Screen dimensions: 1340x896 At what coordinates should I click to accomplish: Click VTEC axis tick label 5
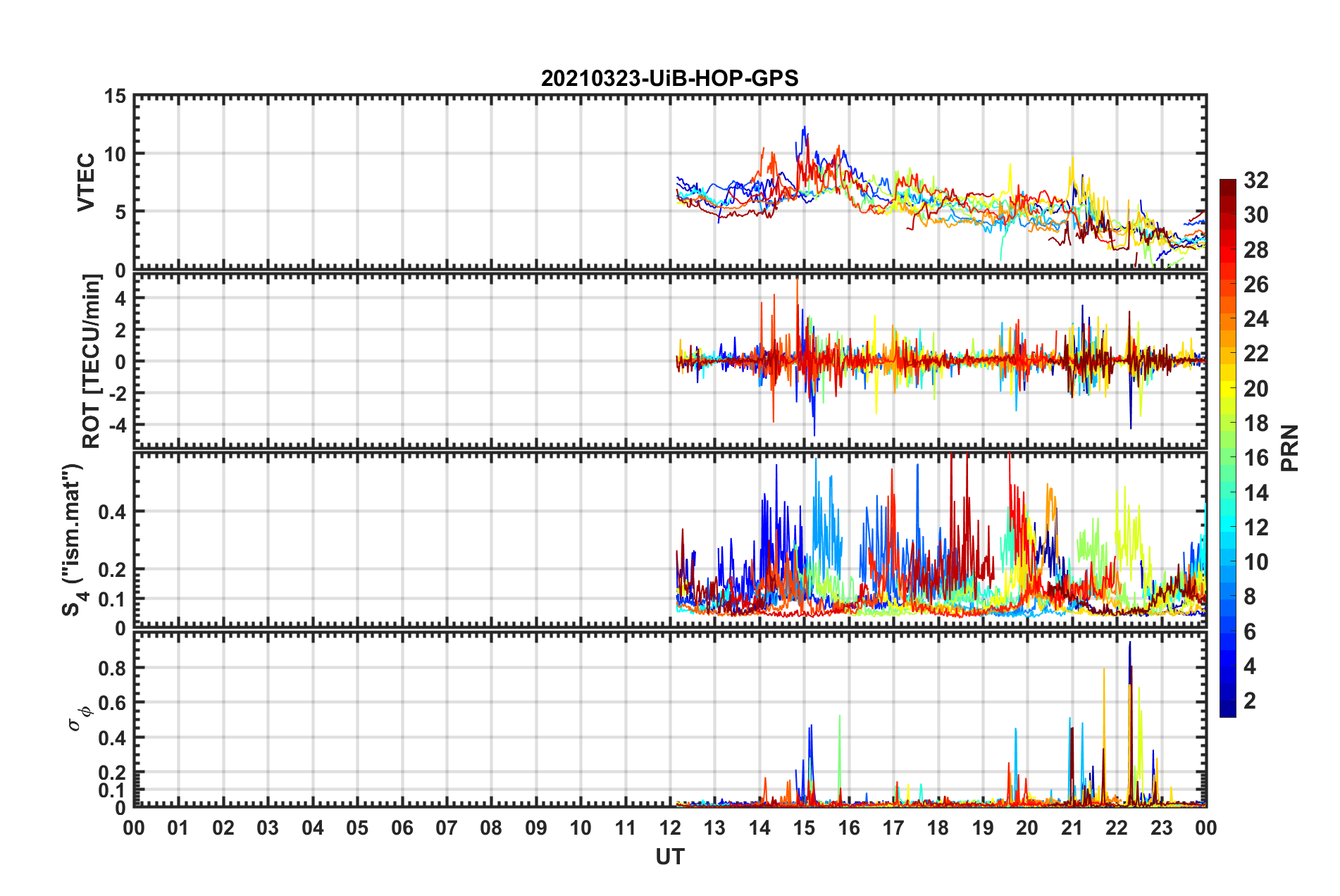tap(120, 212)
